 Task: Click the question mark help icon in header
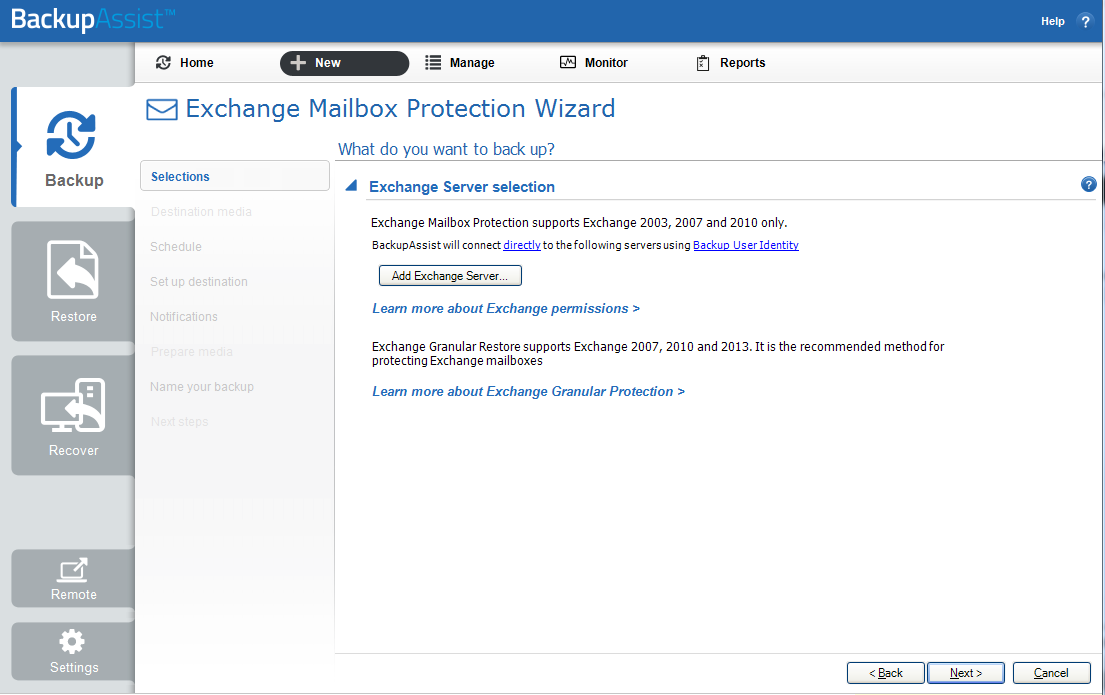click(1085, 21)
